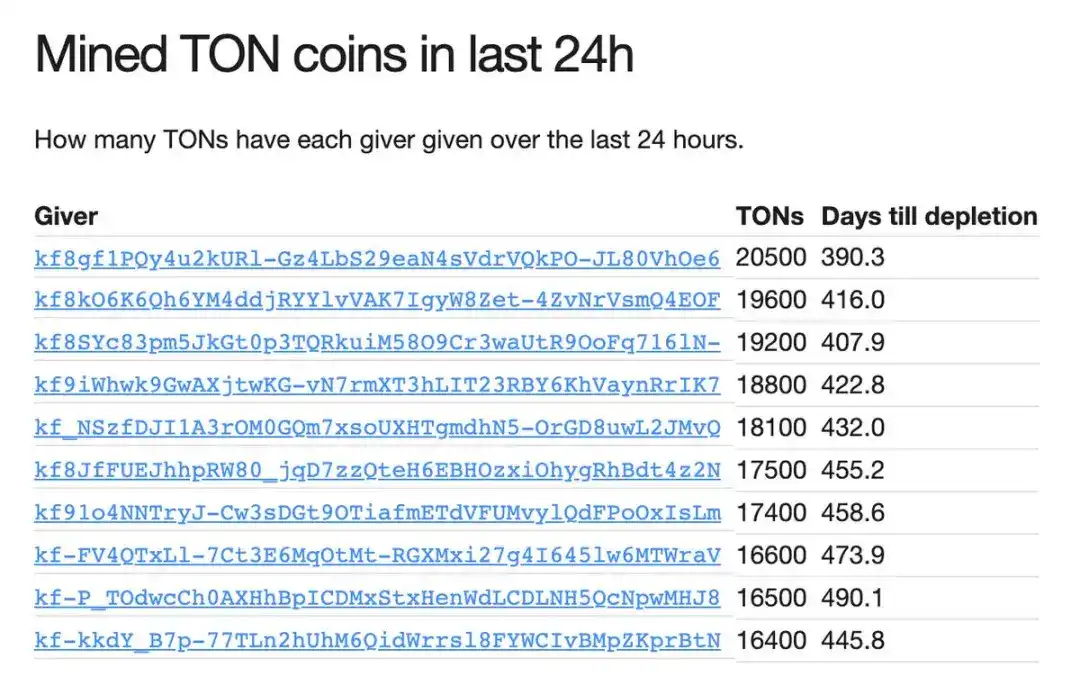Open the giver link starting with kf8kO6K6Qh6YM
This screenshot has height=695, width=1080.
click(375, 300)
